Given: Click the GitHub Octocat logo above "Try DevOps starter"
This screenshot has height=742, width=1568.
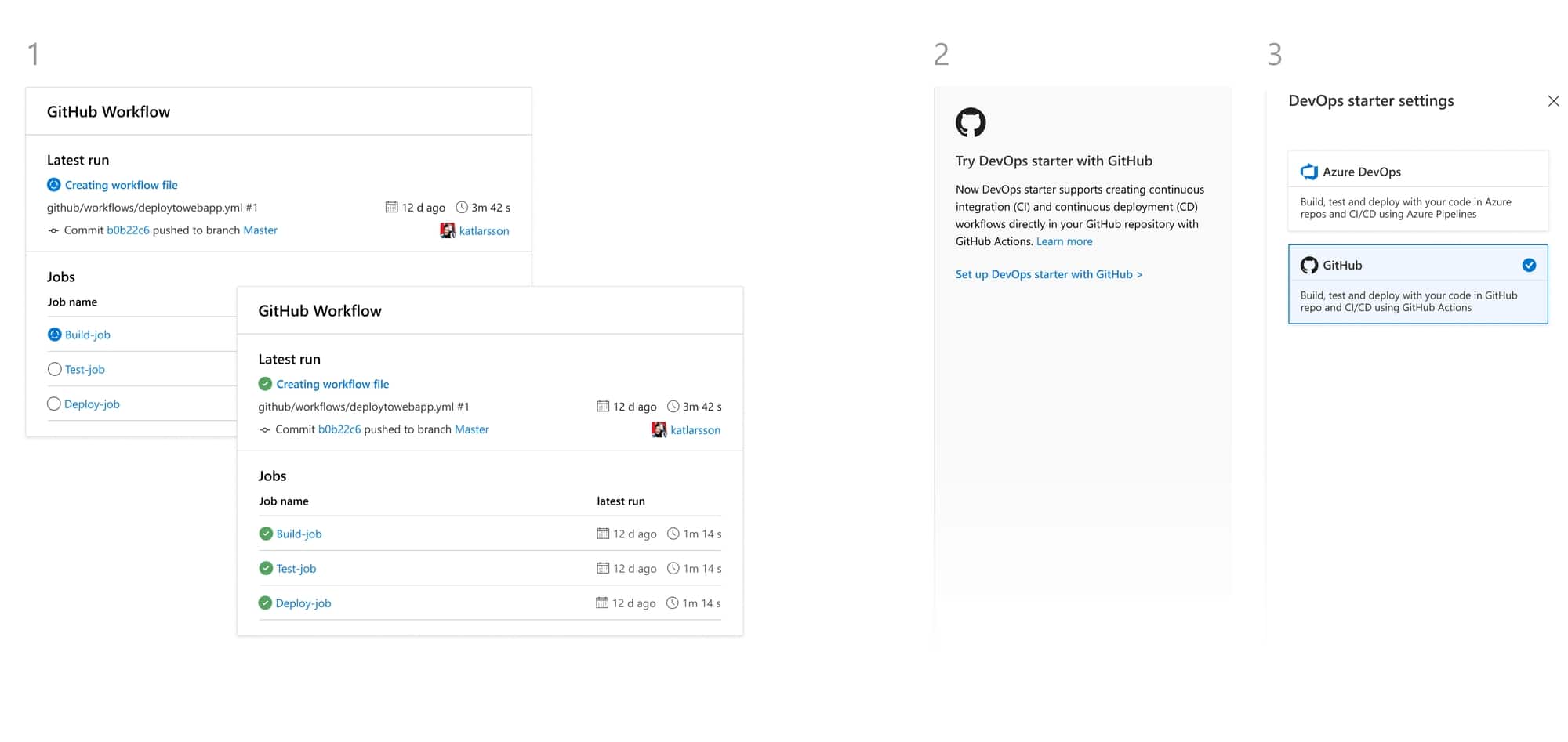Looking at the screenshot, I should 971,122.
